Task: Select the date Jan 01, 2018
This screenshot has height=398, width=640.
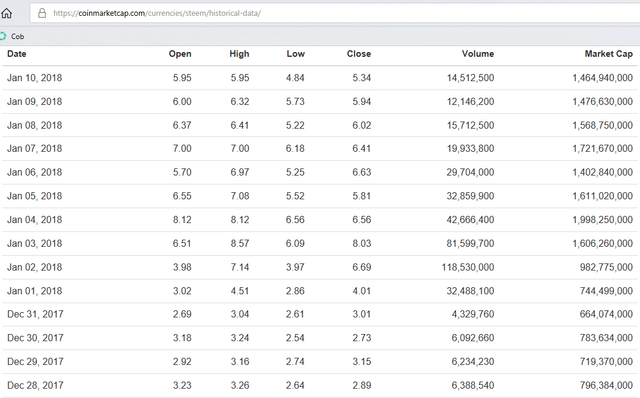Action: [x=35, y=291]
